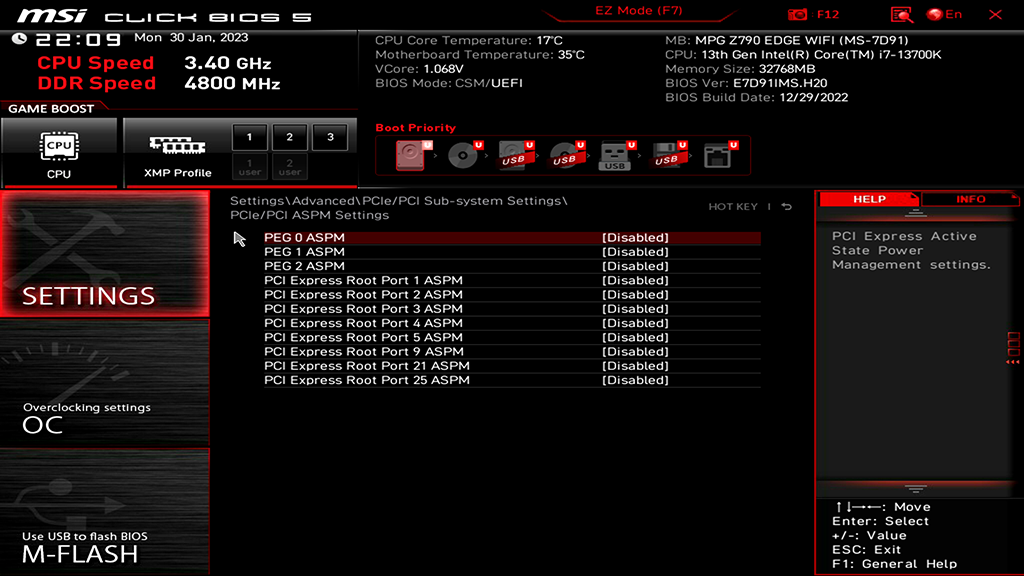Select the USB flash drive boot icon
The image size is (1024, 576).
tap(616, 155)
